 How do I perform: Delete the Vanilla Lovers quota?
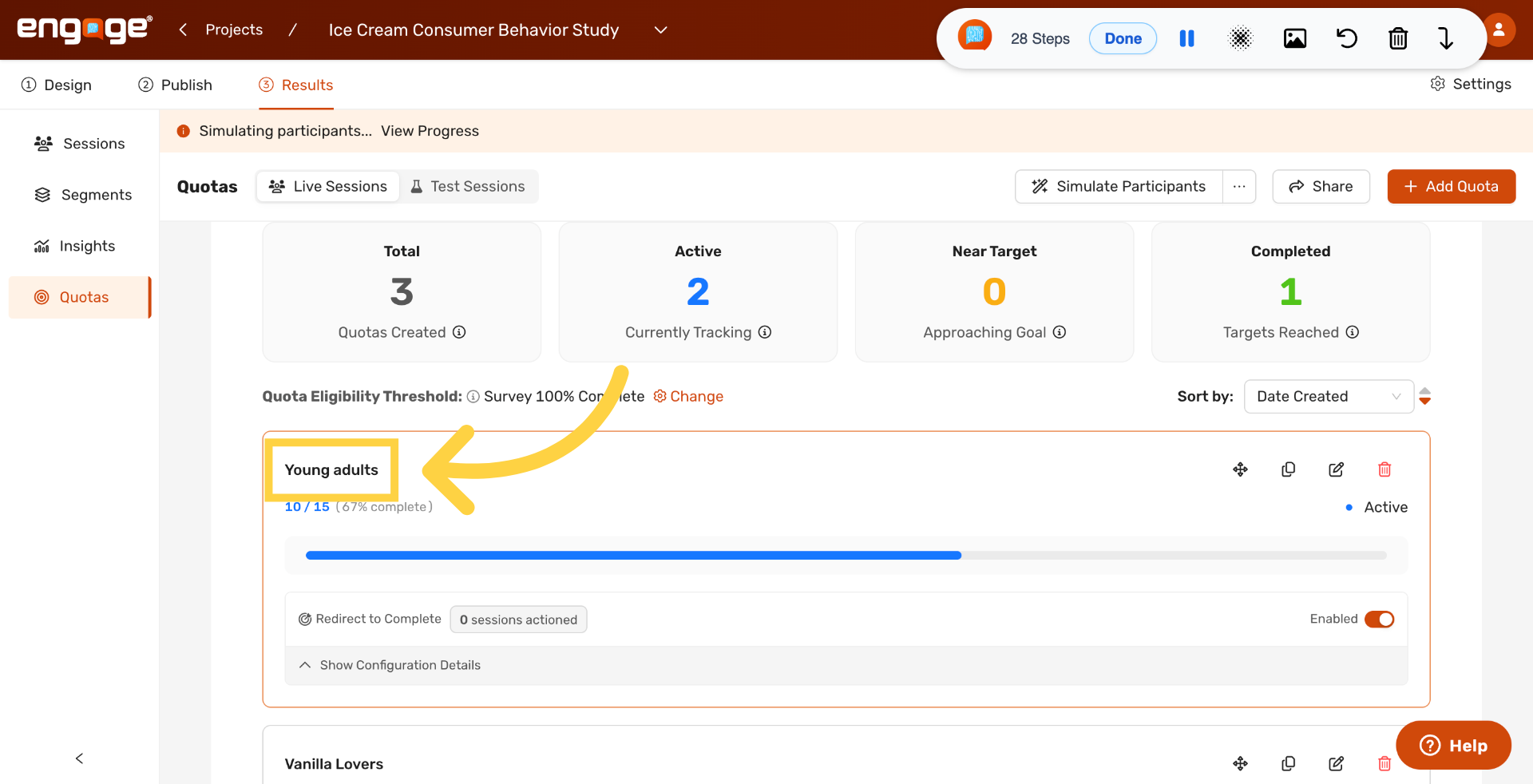1384,764
